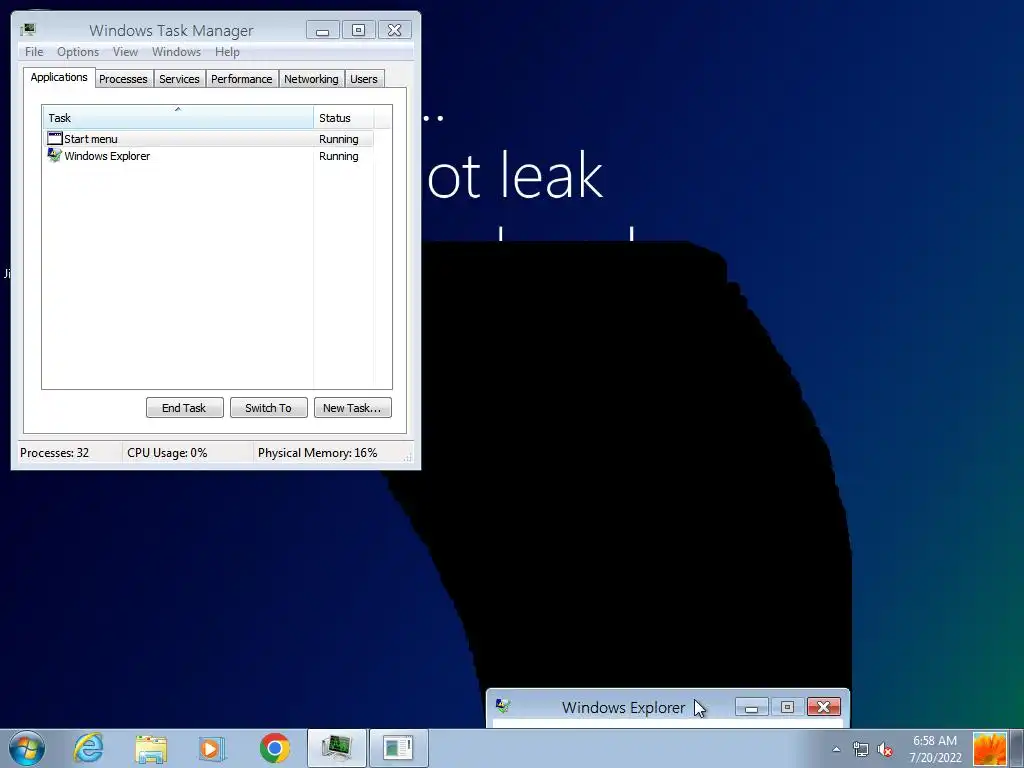Minimize the Windows Task Manager window
The height and width of the screenshot is (768, 1024).
pos(323,30)
